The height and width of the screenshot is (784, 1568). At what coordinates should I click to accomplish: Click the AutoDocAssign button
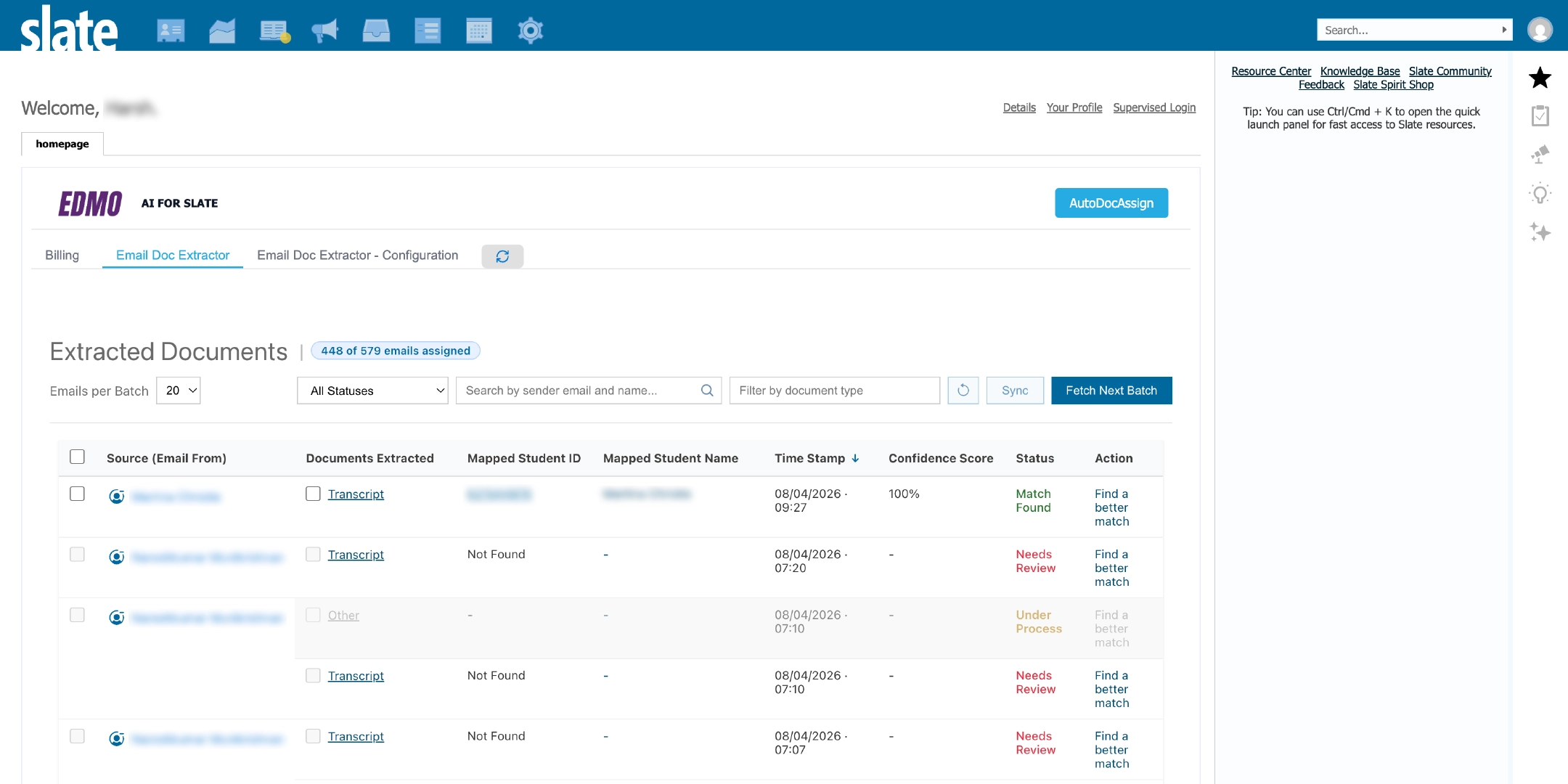(1111, 203)
